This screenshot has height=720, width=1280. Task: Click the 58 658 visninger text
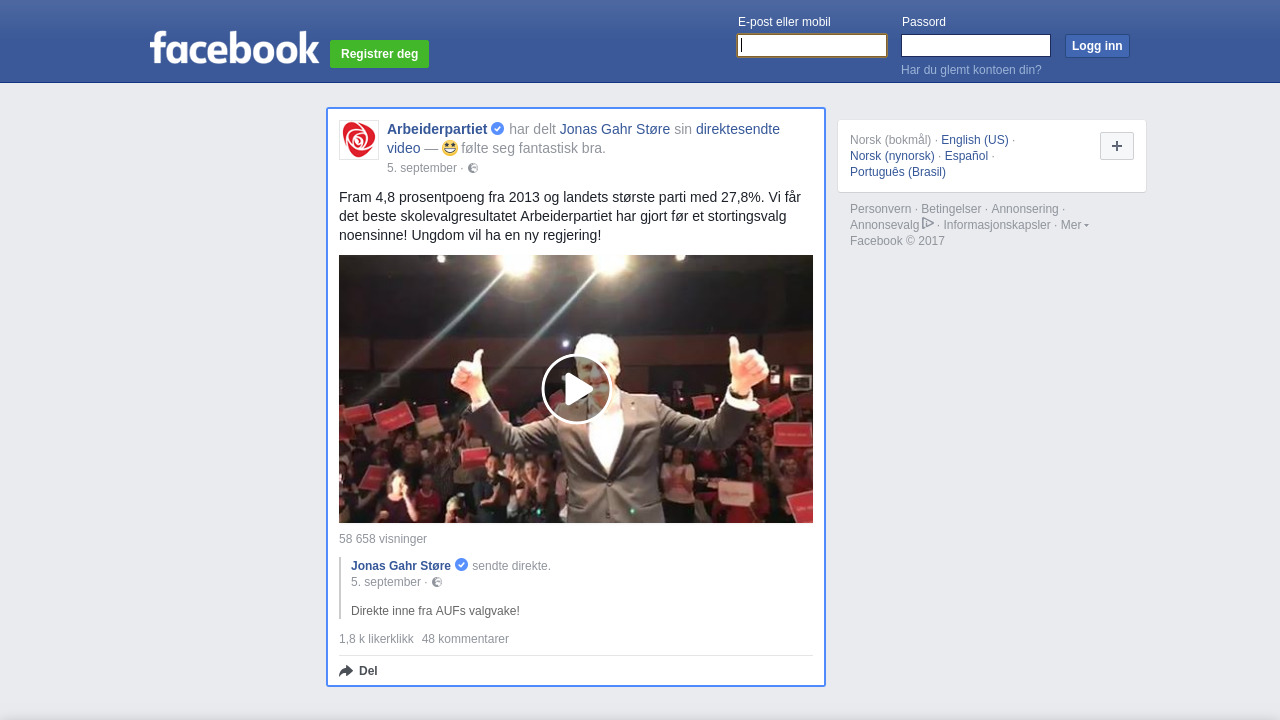(x=383, y=539)
